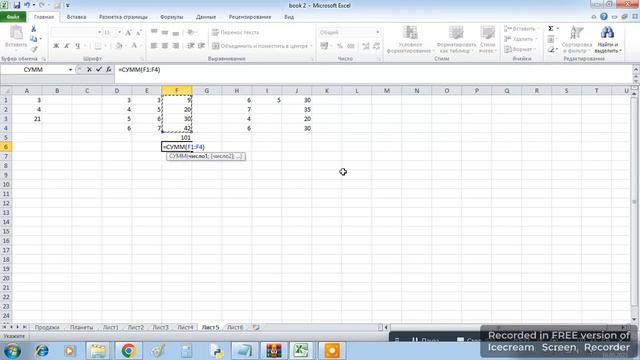This screenshot has width=640, height=360.
Task: Click the fx insert function icon
Action: coord(108,69)
